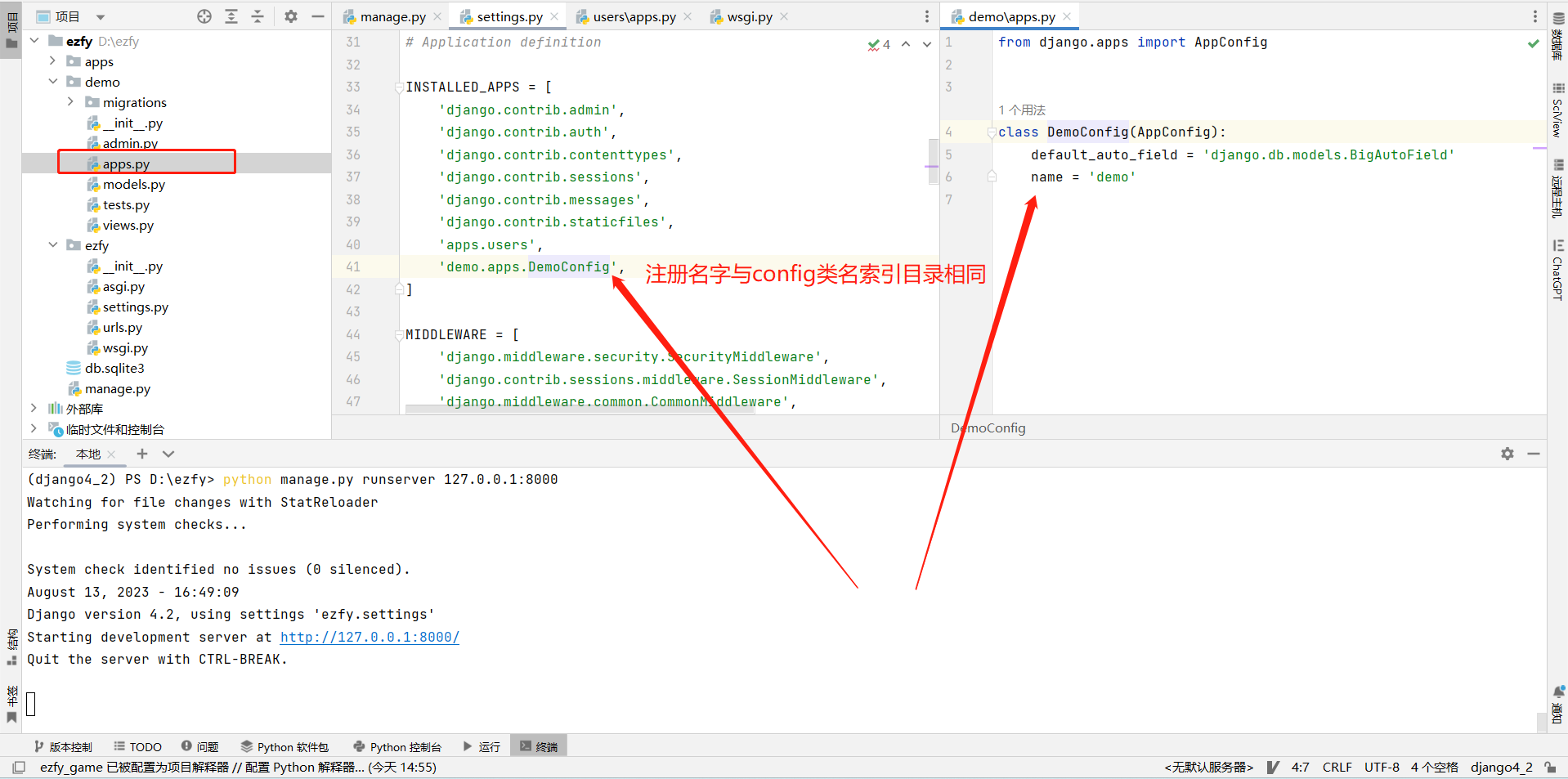Close the 本地 terminal session tab
The width and height of the screenshot is (1568, 779).
[x=111, y=454]
